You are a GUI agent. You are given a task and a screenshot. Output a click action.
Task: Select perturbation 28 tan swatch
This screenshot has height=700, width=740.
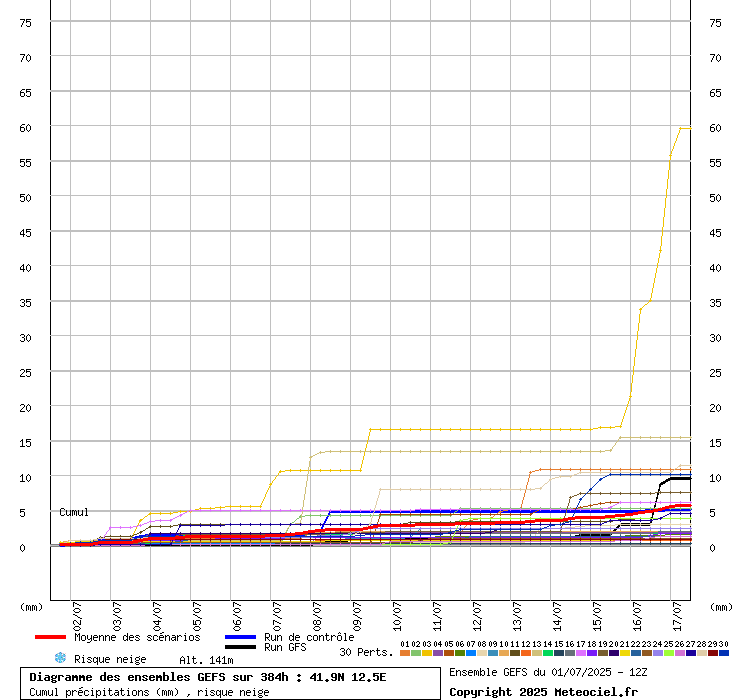(x=701, y=653)
